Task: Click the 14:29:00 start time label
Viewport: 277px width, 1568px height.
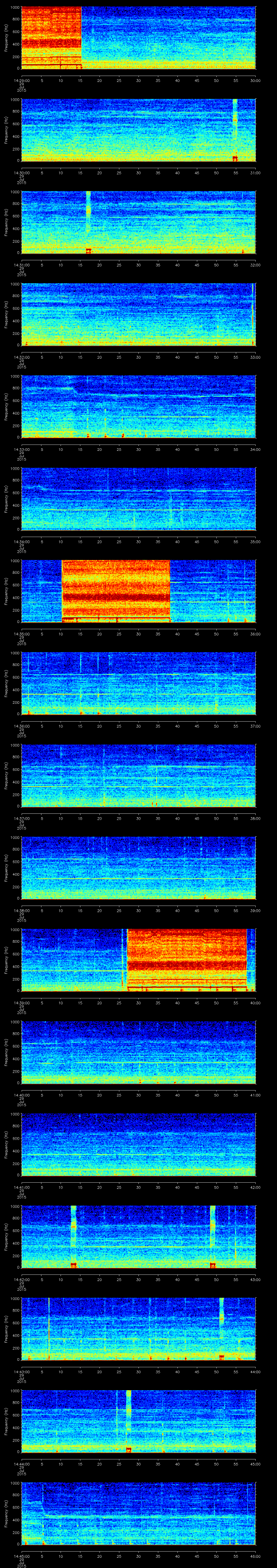Action: pos(21,80)
